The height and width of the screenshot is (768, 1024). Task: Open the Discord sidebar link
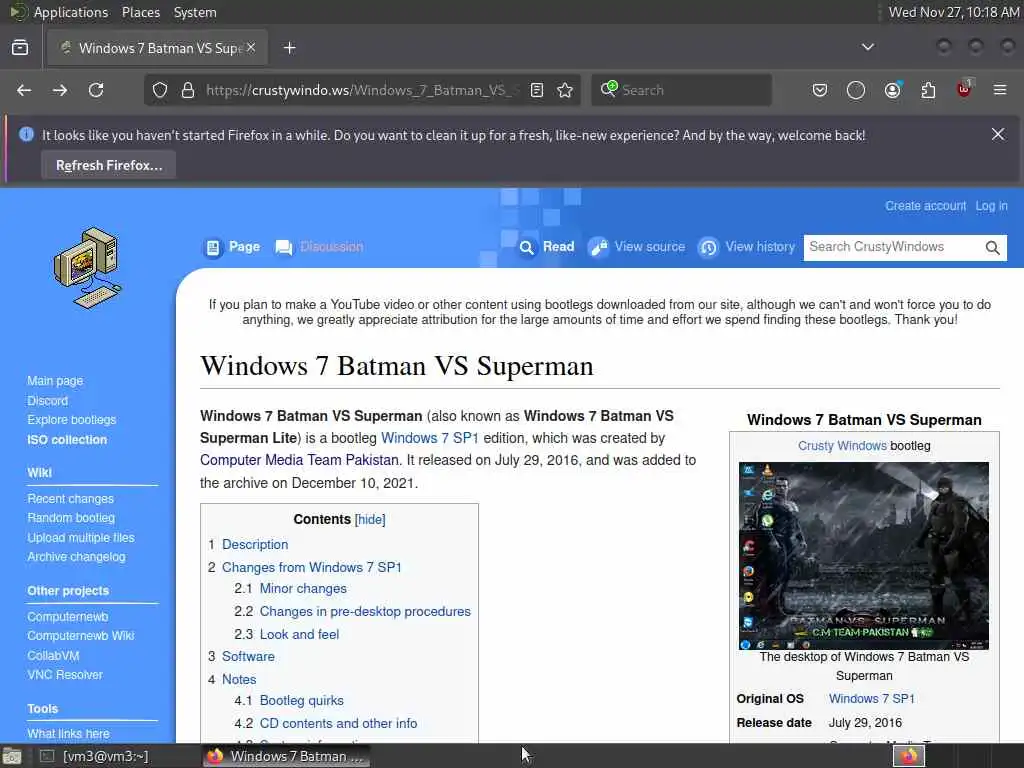[x=48, y=400]
